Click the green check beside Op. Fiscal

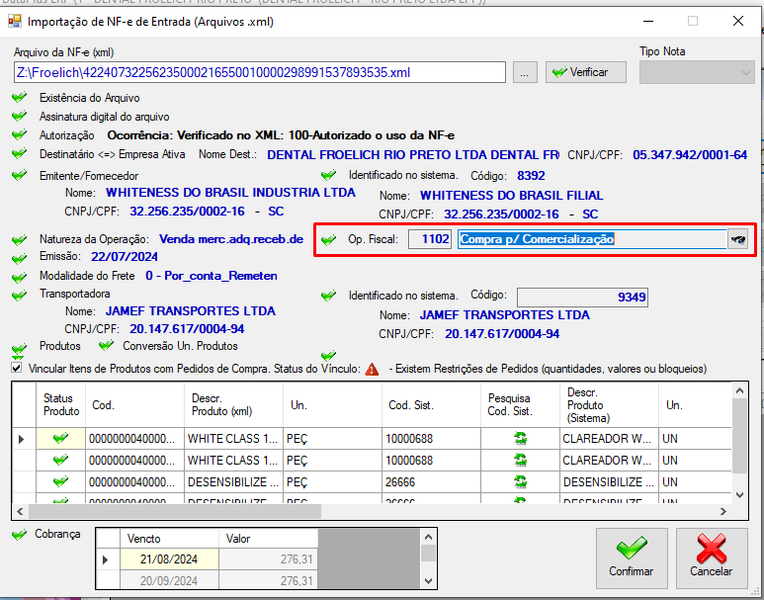tap(329, 239)
